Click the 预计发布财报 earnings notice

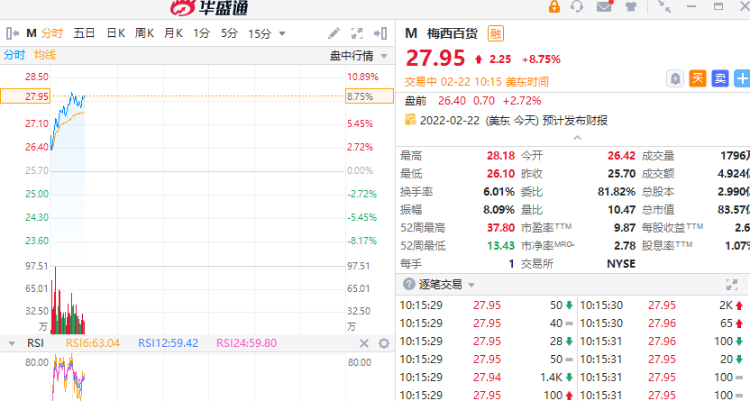tap(575, 120)
